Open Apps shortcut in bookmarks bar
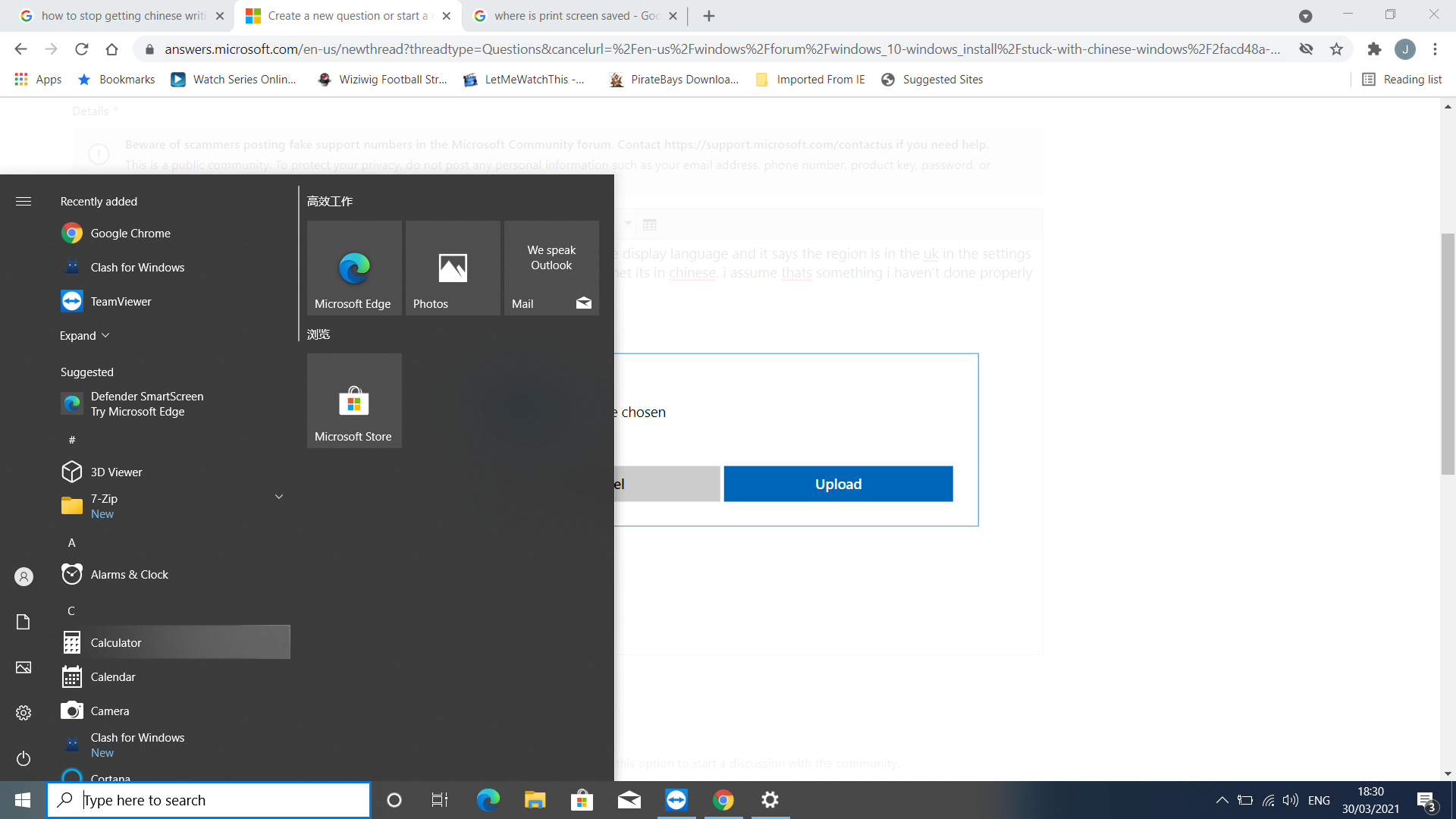 tap(38, 80)
